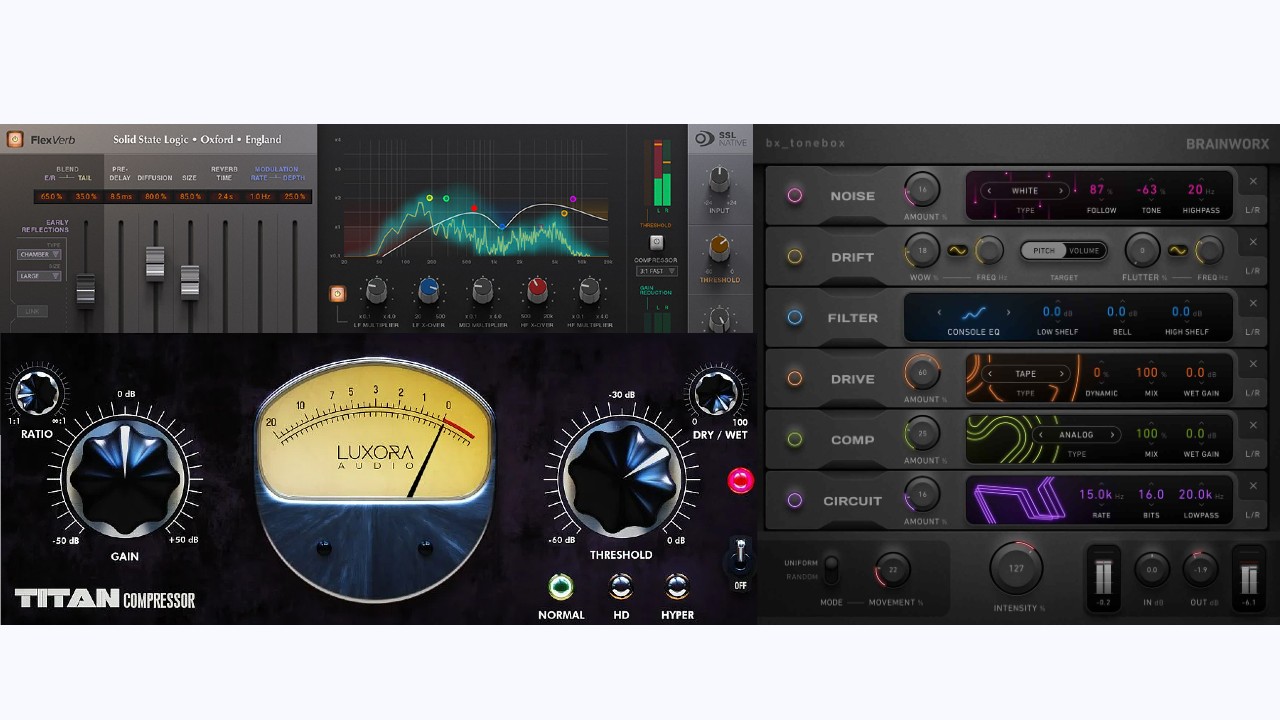Open the CHAMBER early reflections type dropdown

tap(39, 255)
